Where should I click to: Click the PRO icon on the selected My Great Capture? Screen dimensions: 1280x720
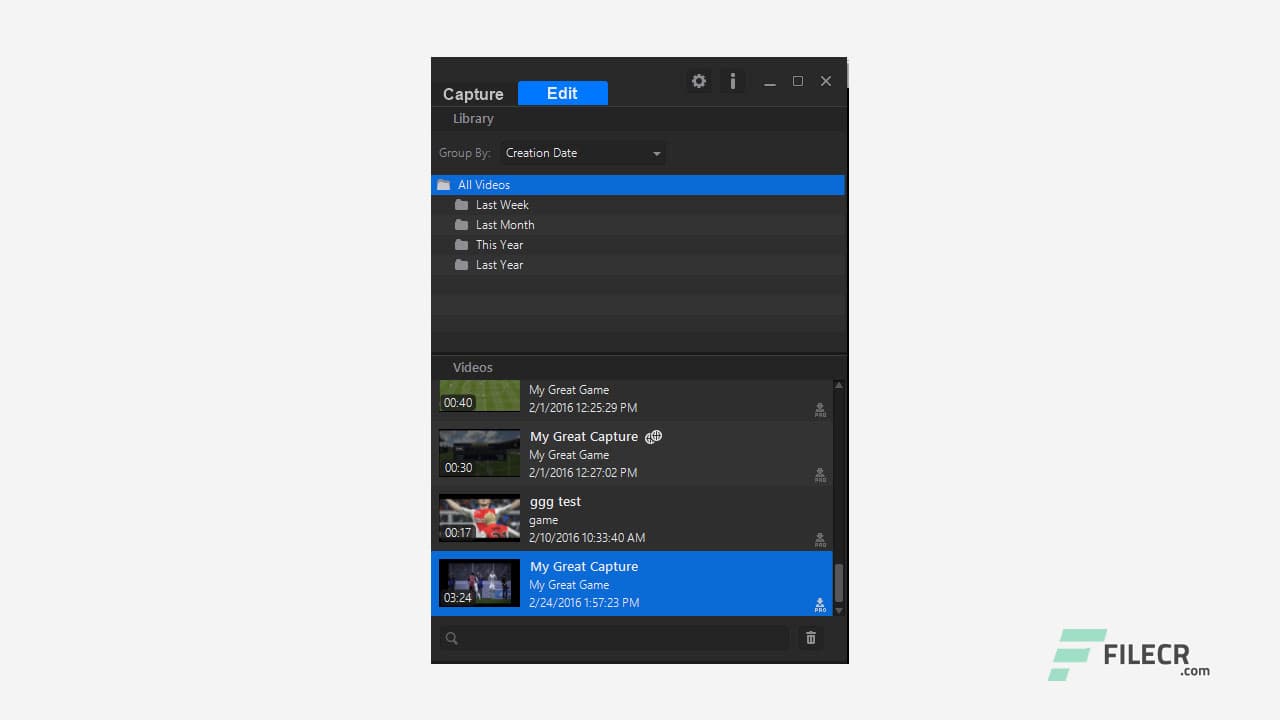pos(820,605)
